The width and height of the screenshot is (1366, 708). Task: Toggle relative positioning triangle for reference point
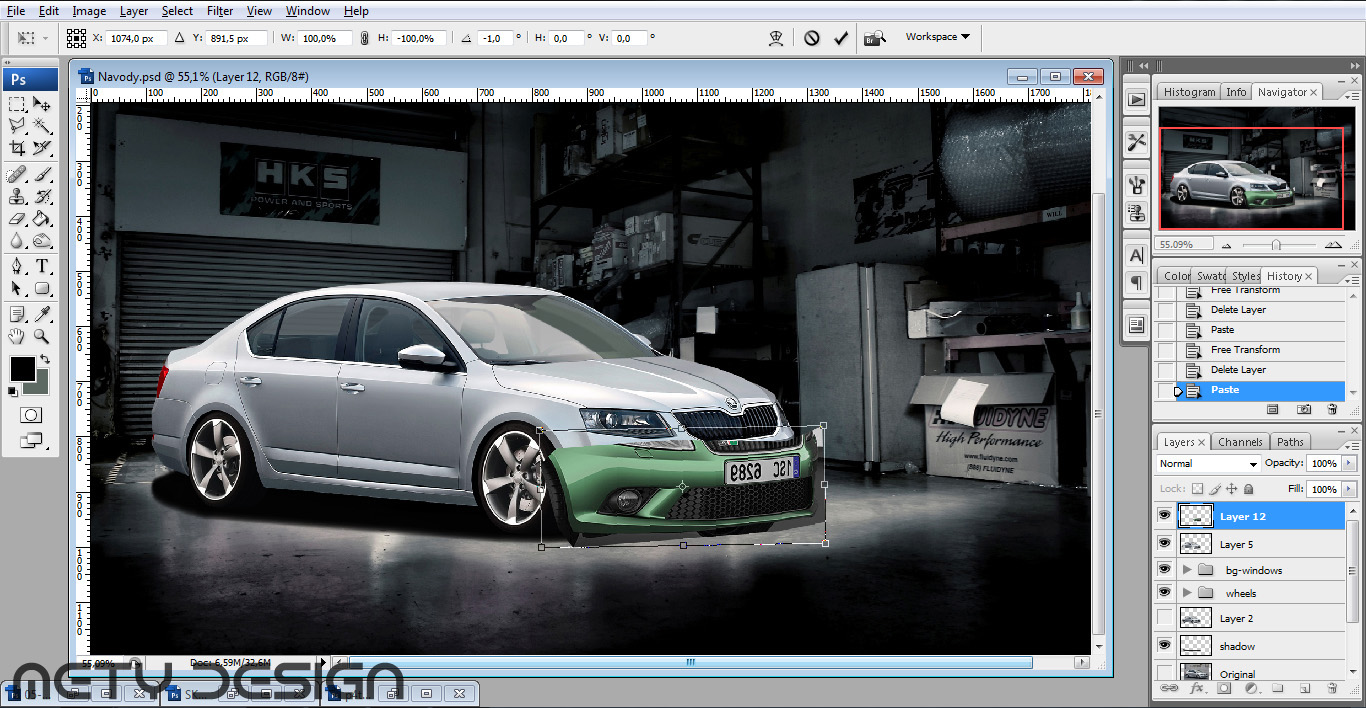coord(179,38)
